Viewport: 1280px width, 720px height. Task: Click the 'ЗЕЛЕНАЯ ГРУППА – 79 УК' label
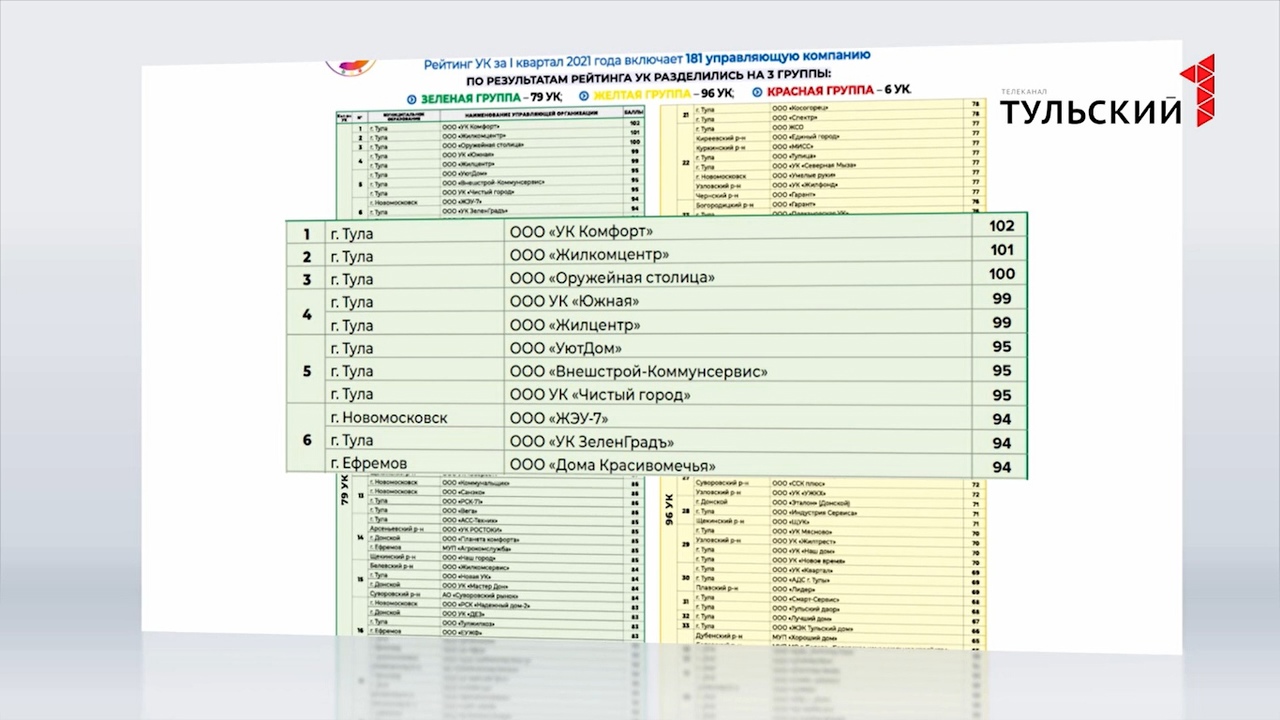(x=491, y=98)
